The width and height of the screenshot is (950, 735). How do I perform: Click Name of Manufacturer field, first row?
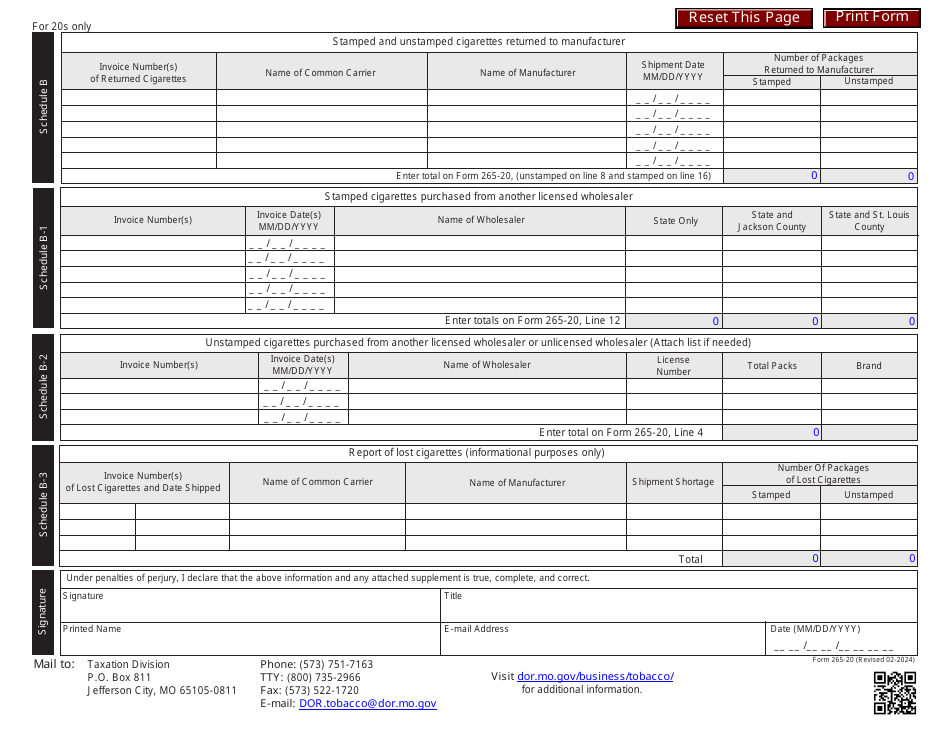click(x=527, y=98)
